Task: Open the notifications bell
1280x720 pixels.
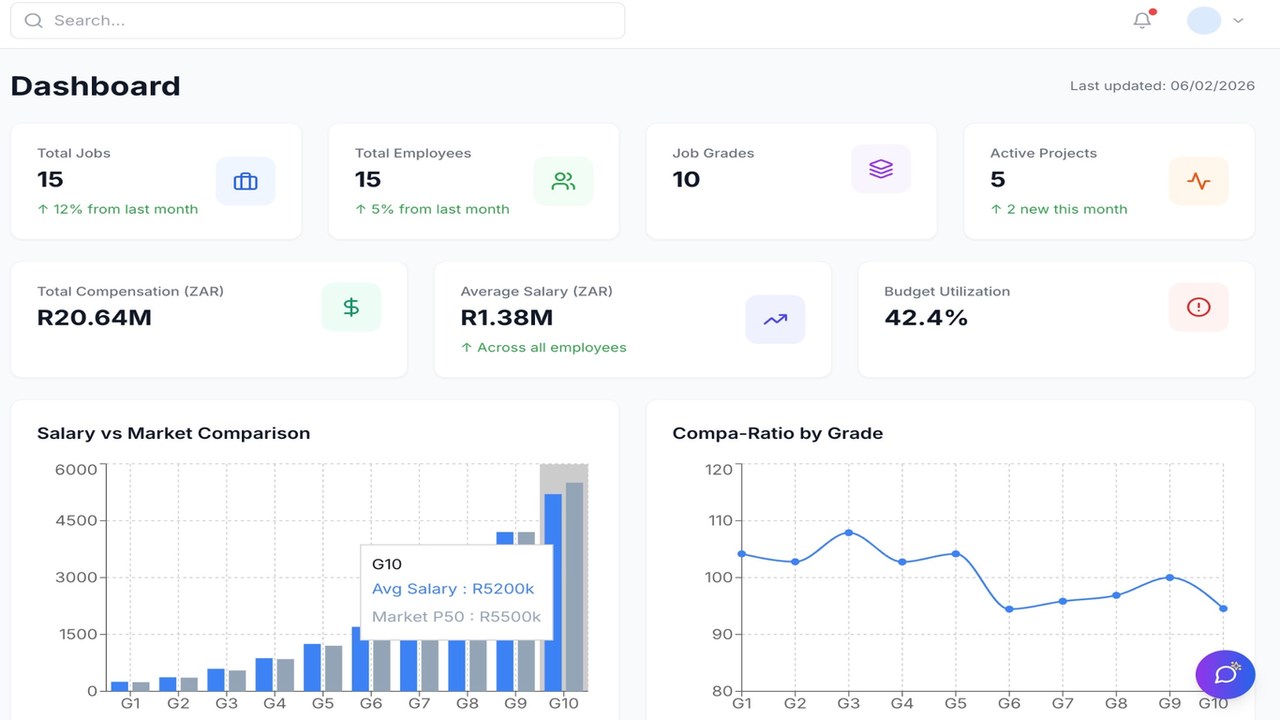Action: point(1142,20)
